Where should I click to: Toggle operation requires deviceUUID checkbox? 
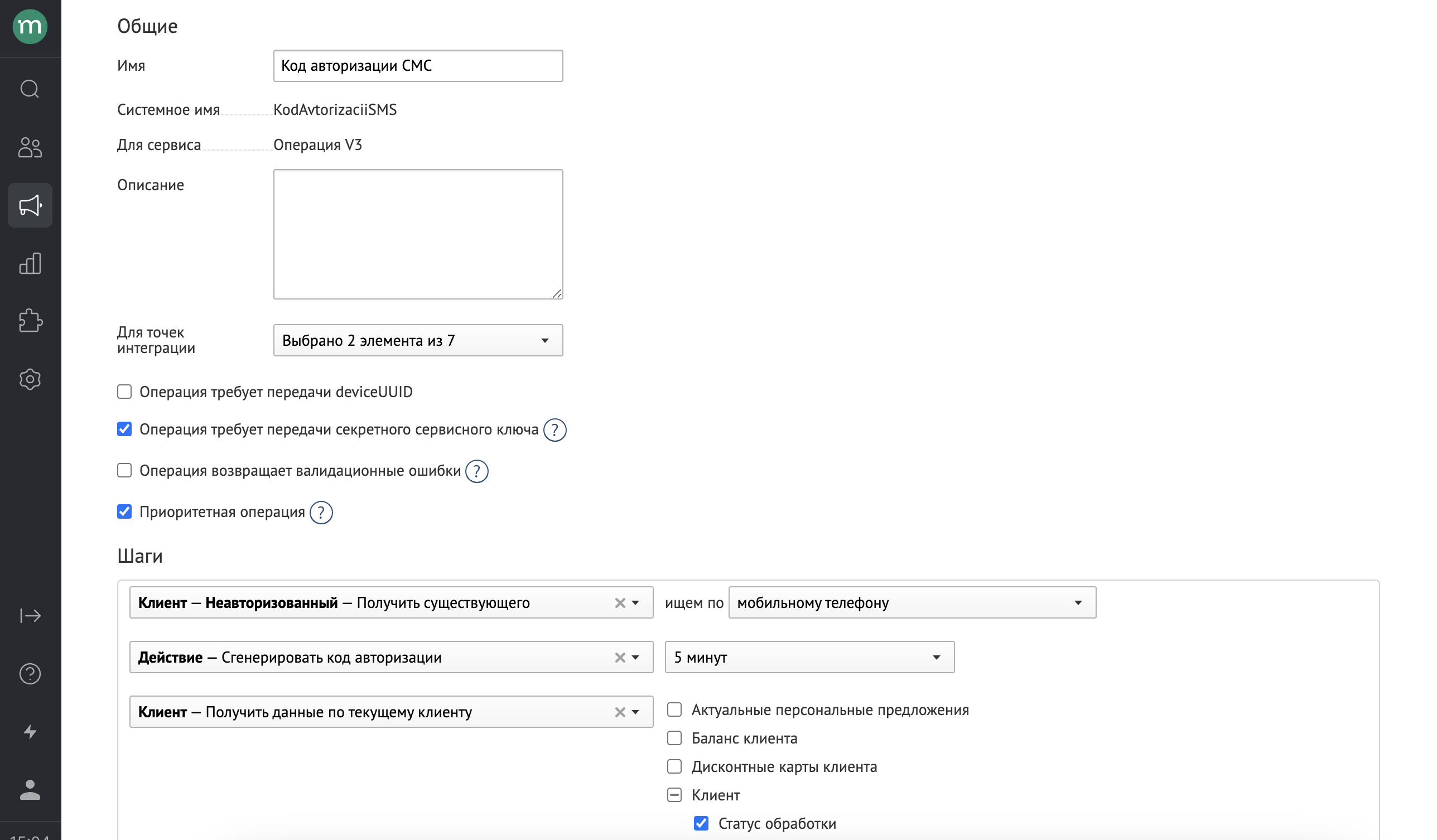click(x=124, y=392)
